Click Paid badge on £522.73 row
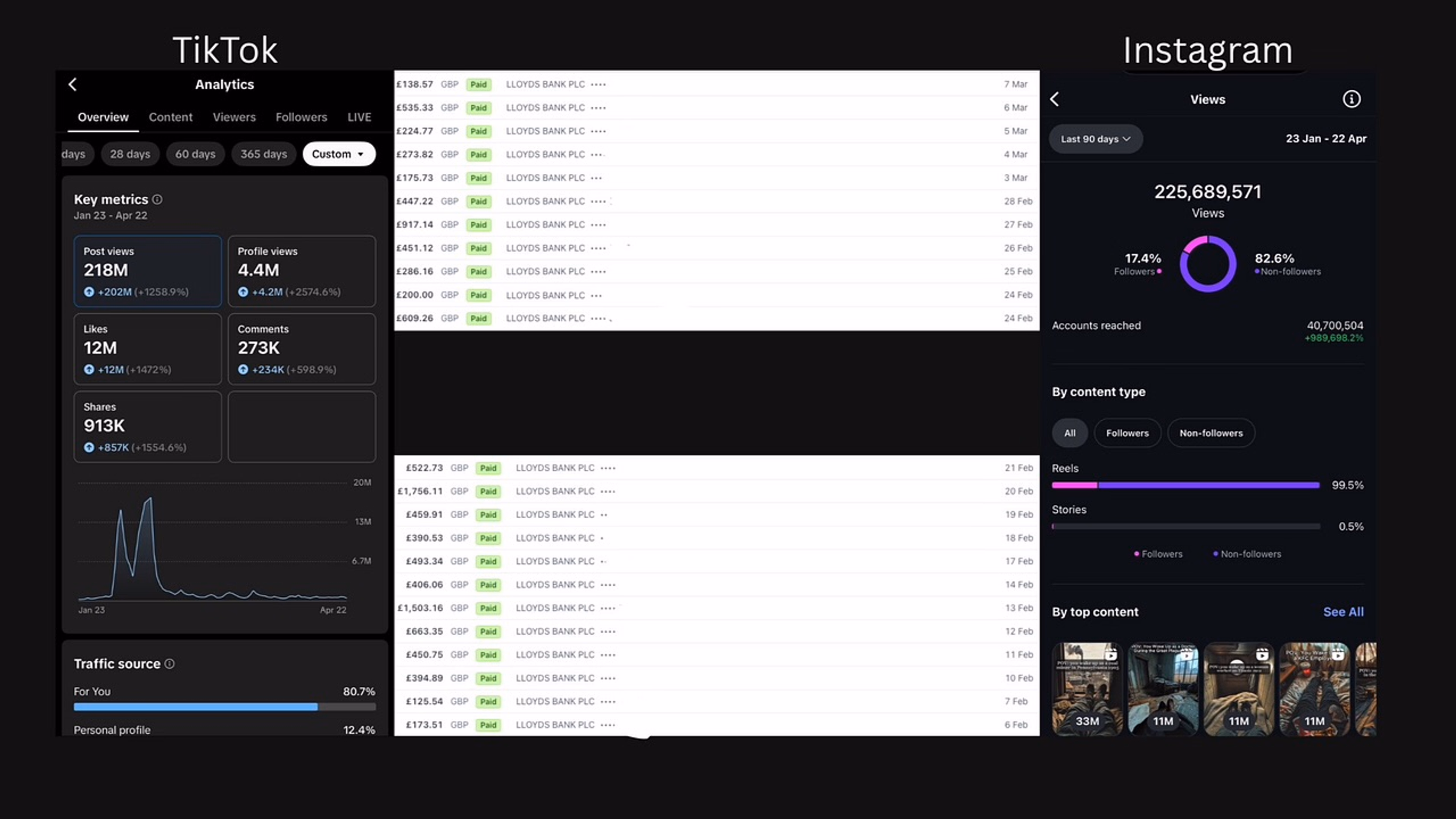The height and width of the screenshot is (819, 1456). [488, 468]
